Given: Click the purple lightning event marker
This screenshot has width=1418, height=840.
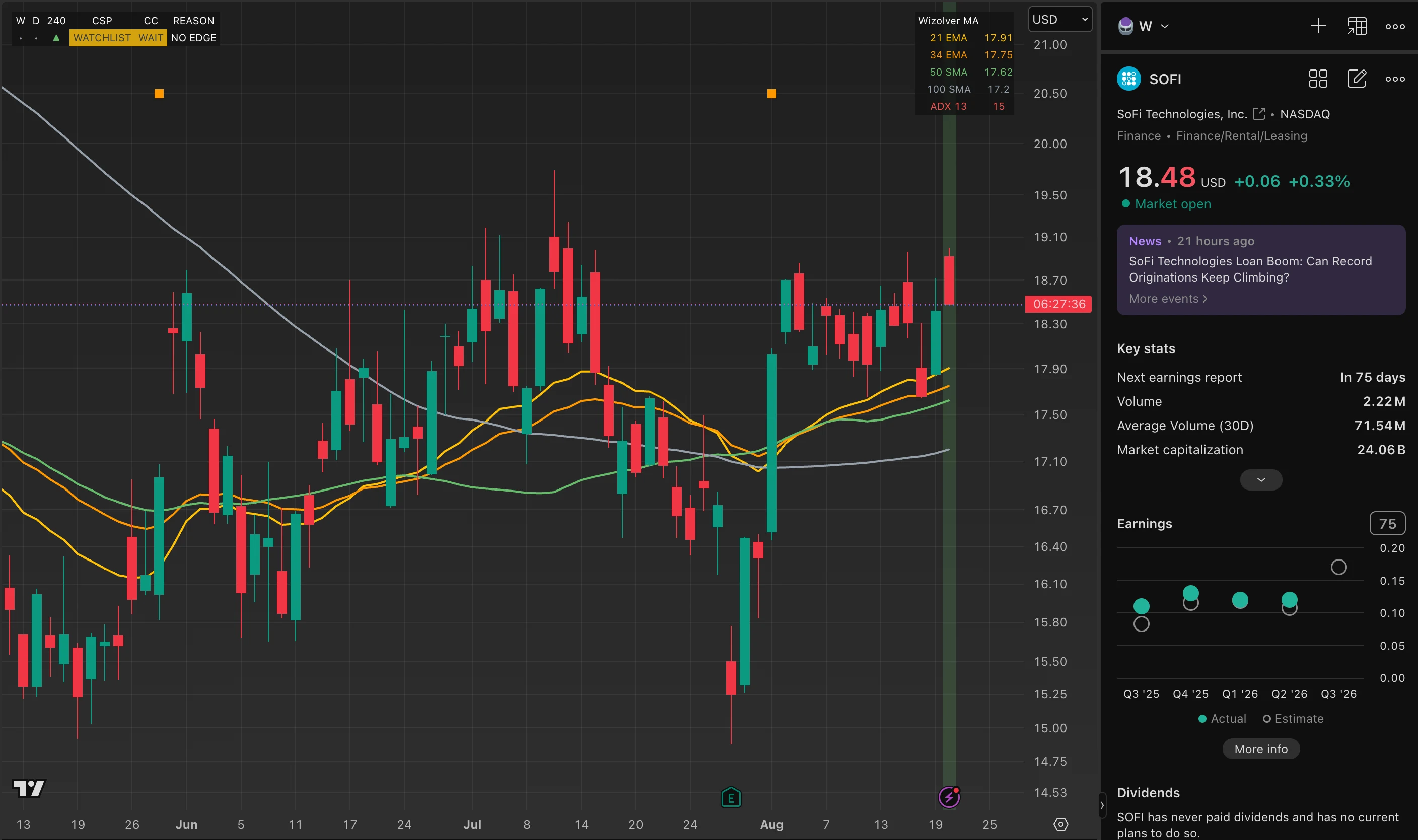Looking at the screenshot, I should tap(949, 797).
